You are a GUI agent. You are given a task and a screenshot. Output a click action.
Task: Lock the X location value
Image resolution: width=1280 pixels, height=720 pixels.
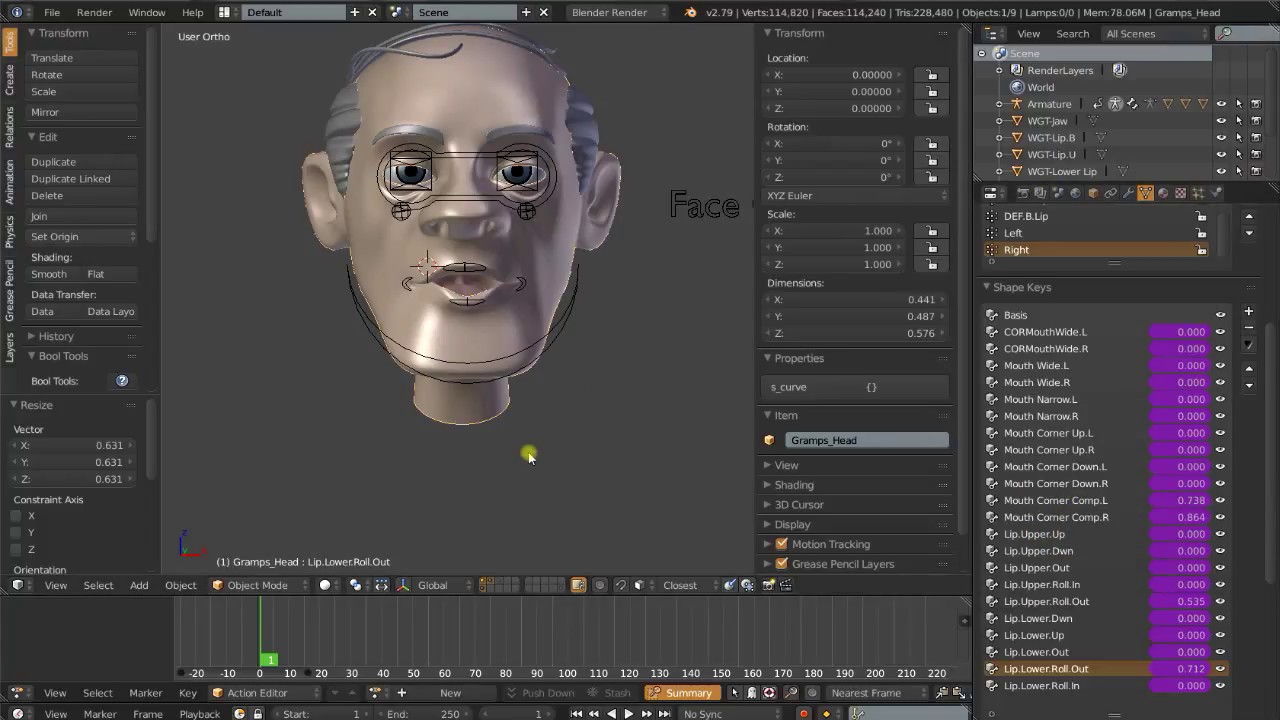coord(932,75)
